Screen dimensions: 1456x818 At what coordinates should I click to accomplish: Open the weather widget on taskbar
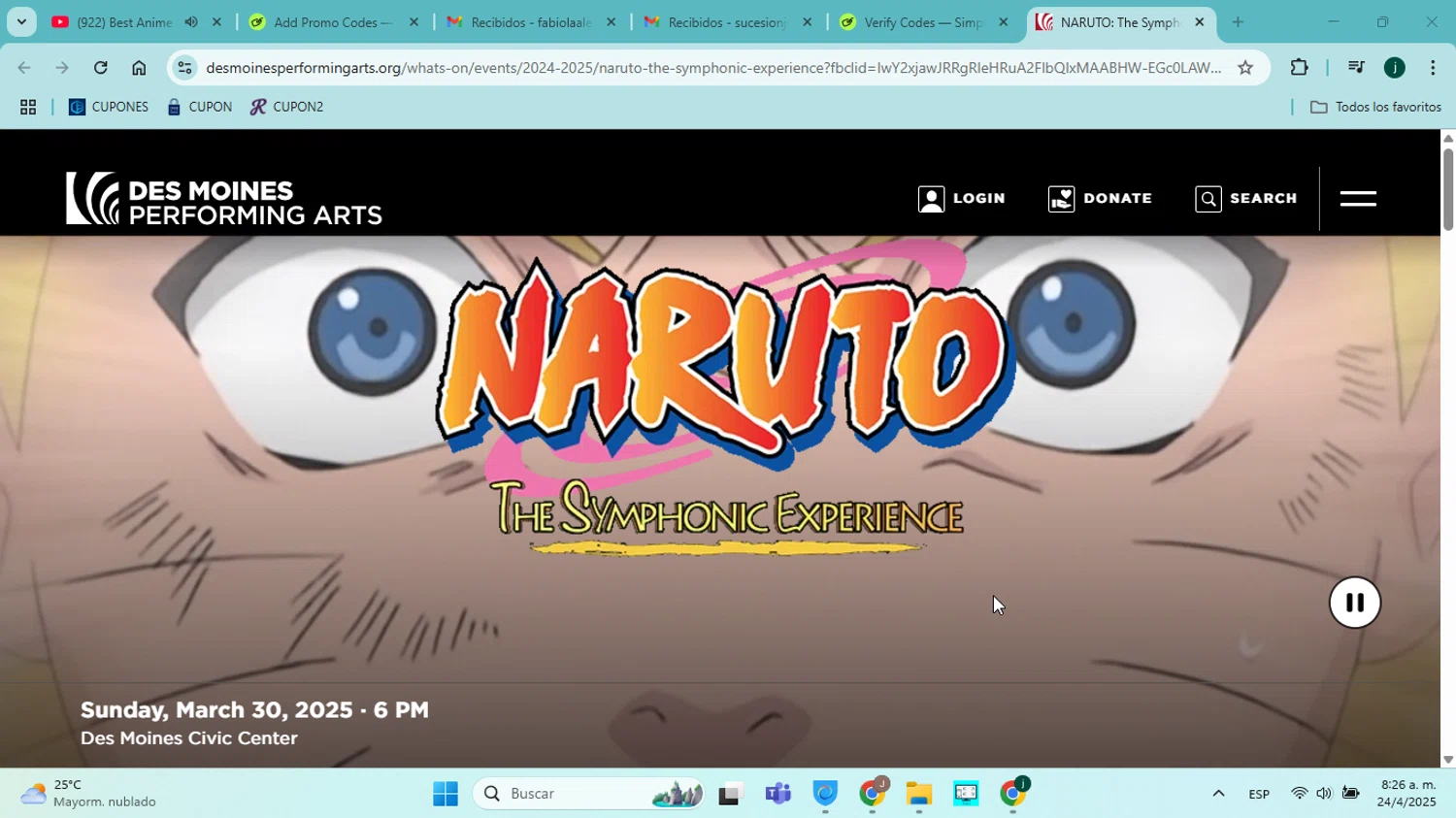coord(89,794)
